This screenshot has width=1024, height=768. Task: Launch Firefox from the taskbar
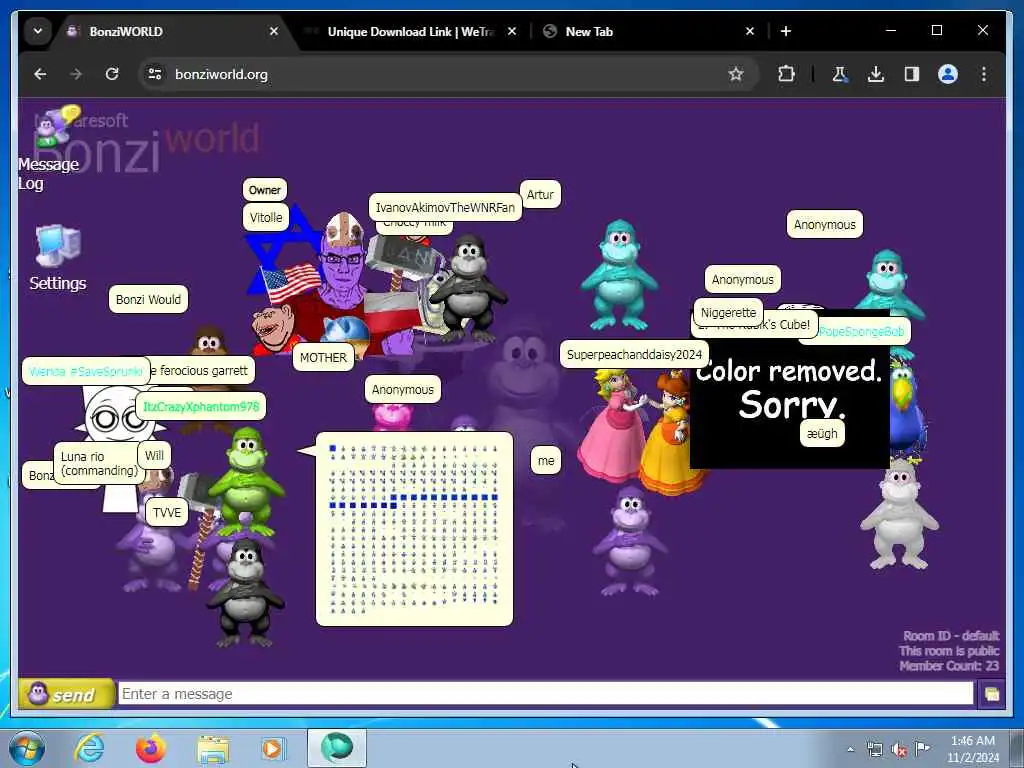pyautogui.click(x=151, y=748)
